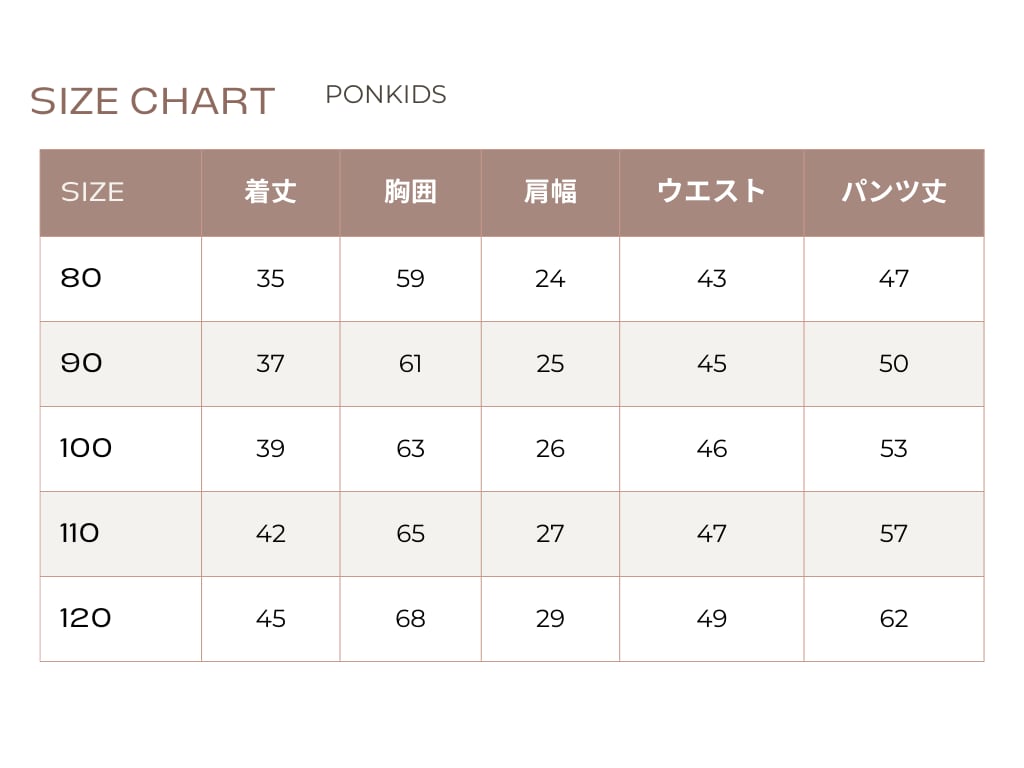This screenshot has width=1024, height=768.
Task: Click the size 110 row label
Action: tap(80, 533)
